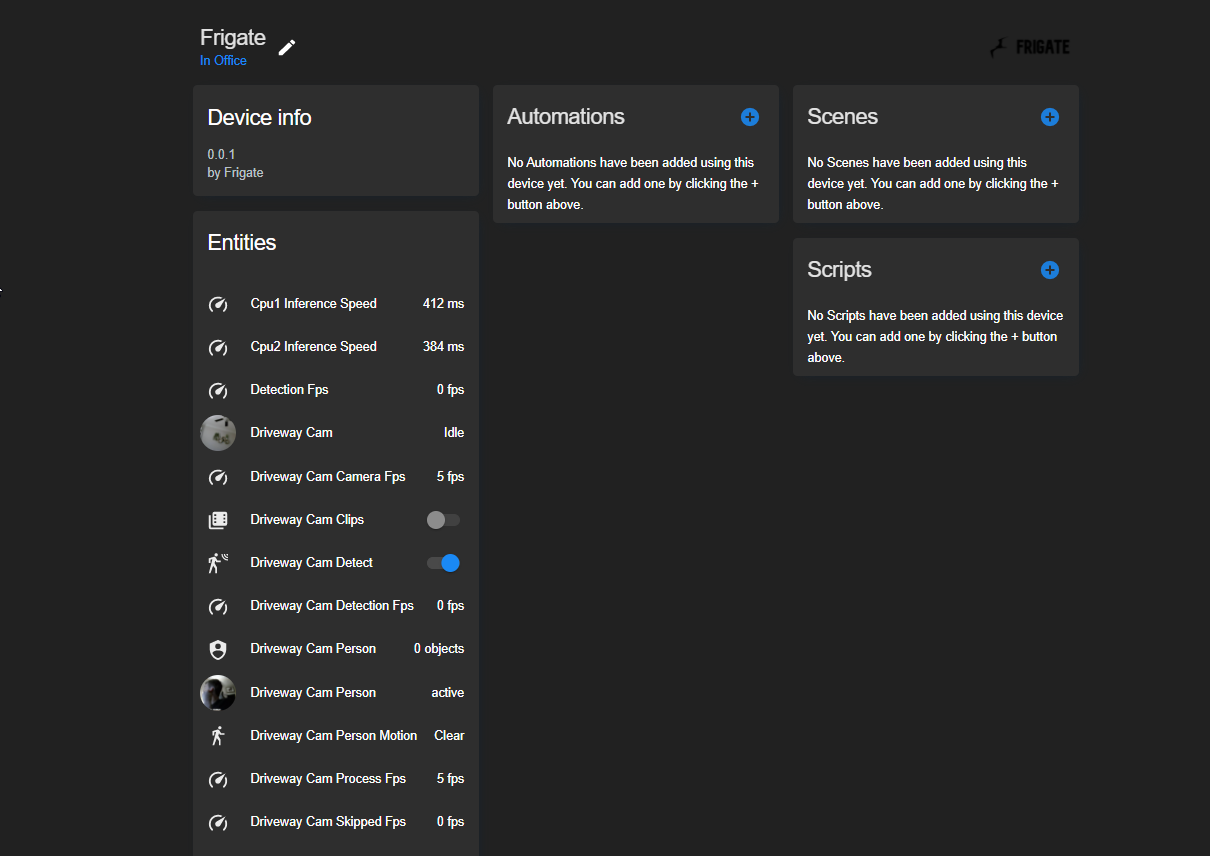Viewport: 1210px width, 856px height.
Task: Click the Device info heading
Action: point(259,118)
